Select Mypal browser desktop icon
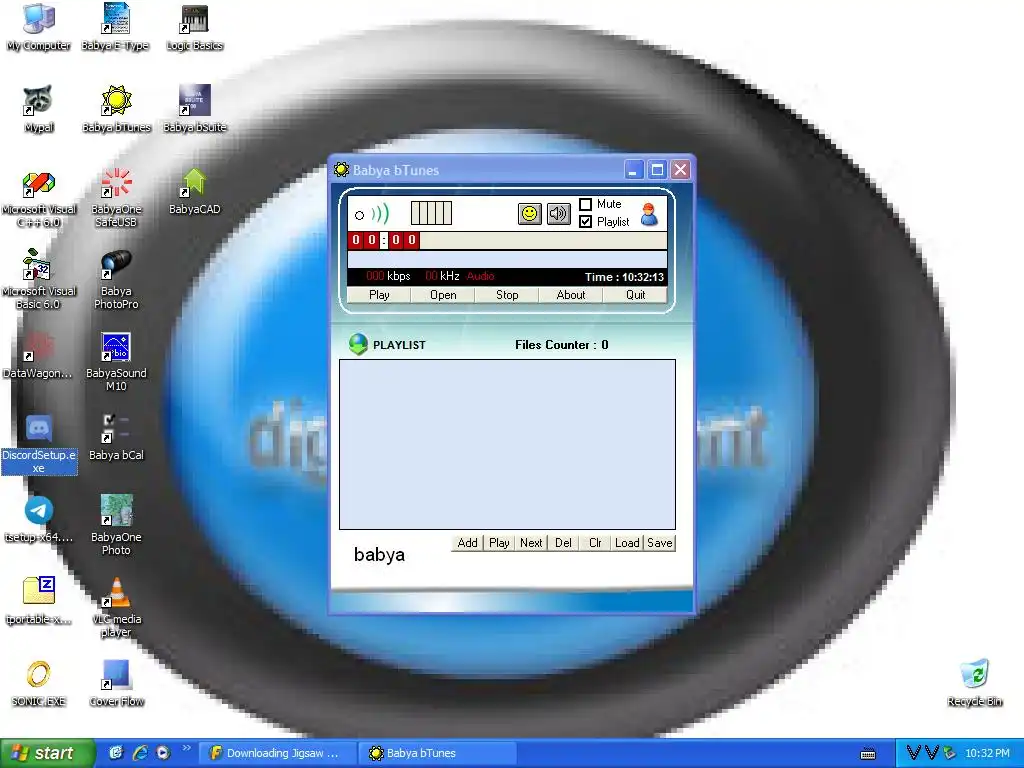Screen dimensions: 1024x768 click(x=39, y=109)
